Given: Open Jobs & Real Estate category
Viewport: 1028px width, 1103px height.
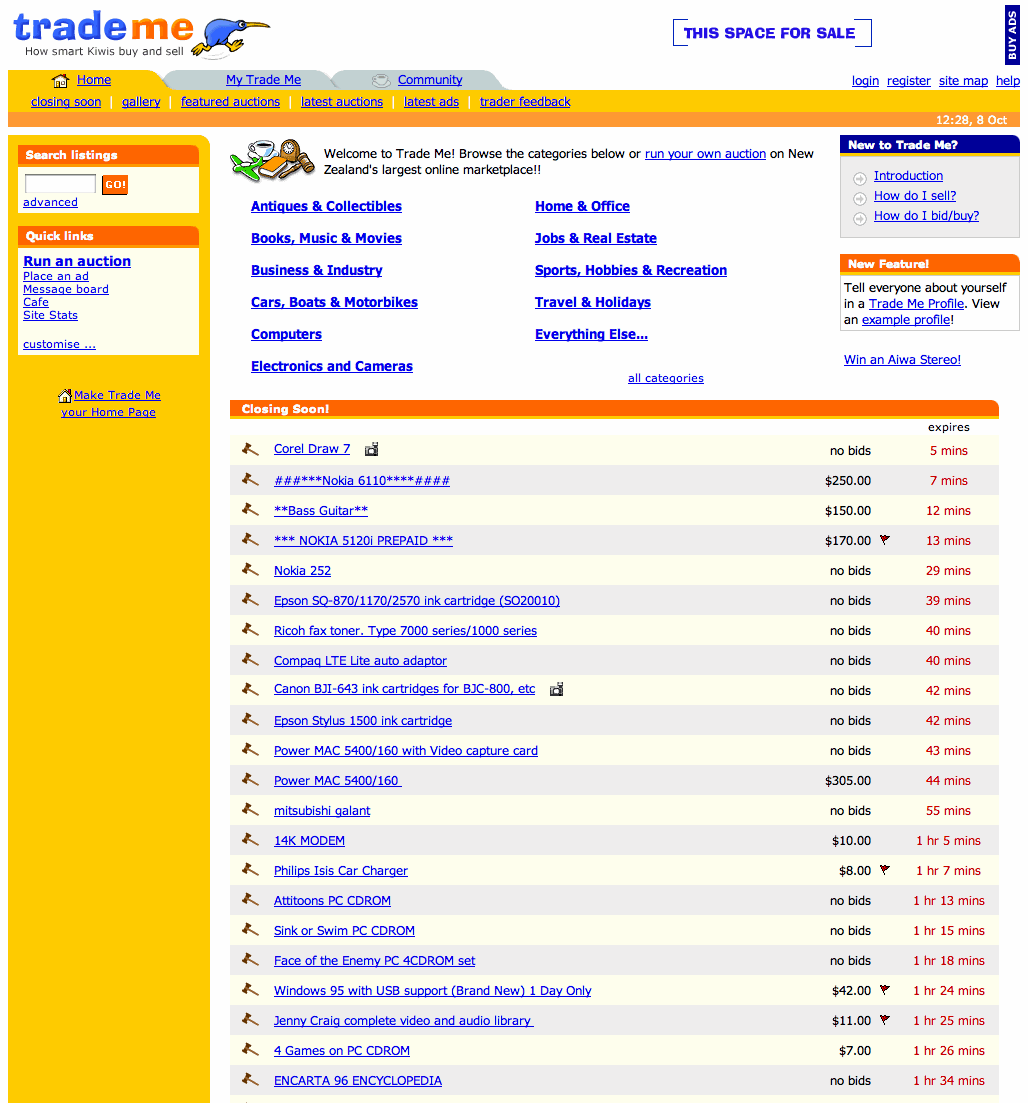Looking at the screenshot, I should (x=595, y=238).
